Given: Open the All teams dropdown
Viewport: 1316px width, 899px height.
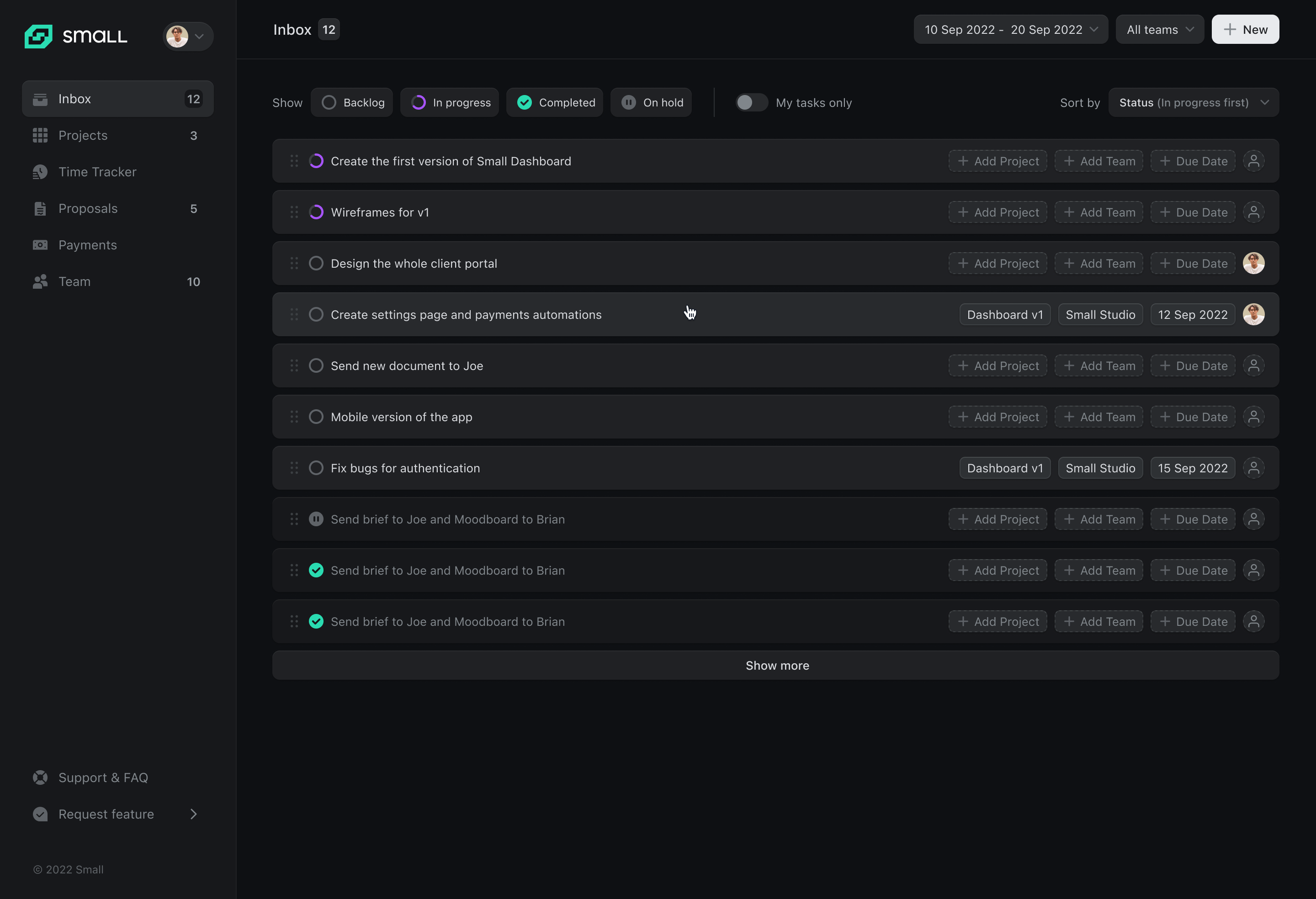Looking at the screenshot, I should tap(1159, 29).
